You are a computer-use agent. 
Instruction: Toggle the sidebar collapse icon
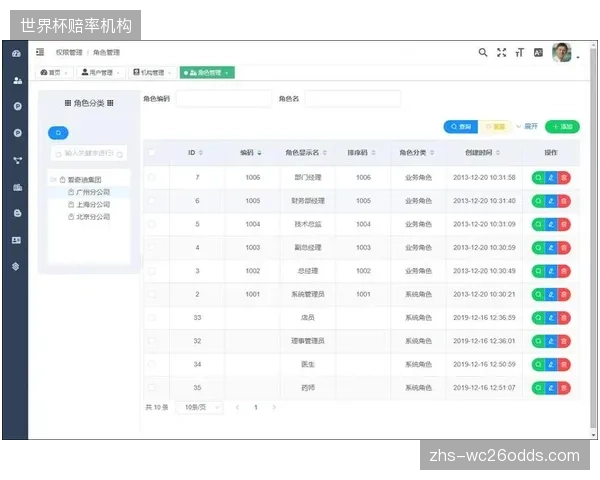(40, 52)
